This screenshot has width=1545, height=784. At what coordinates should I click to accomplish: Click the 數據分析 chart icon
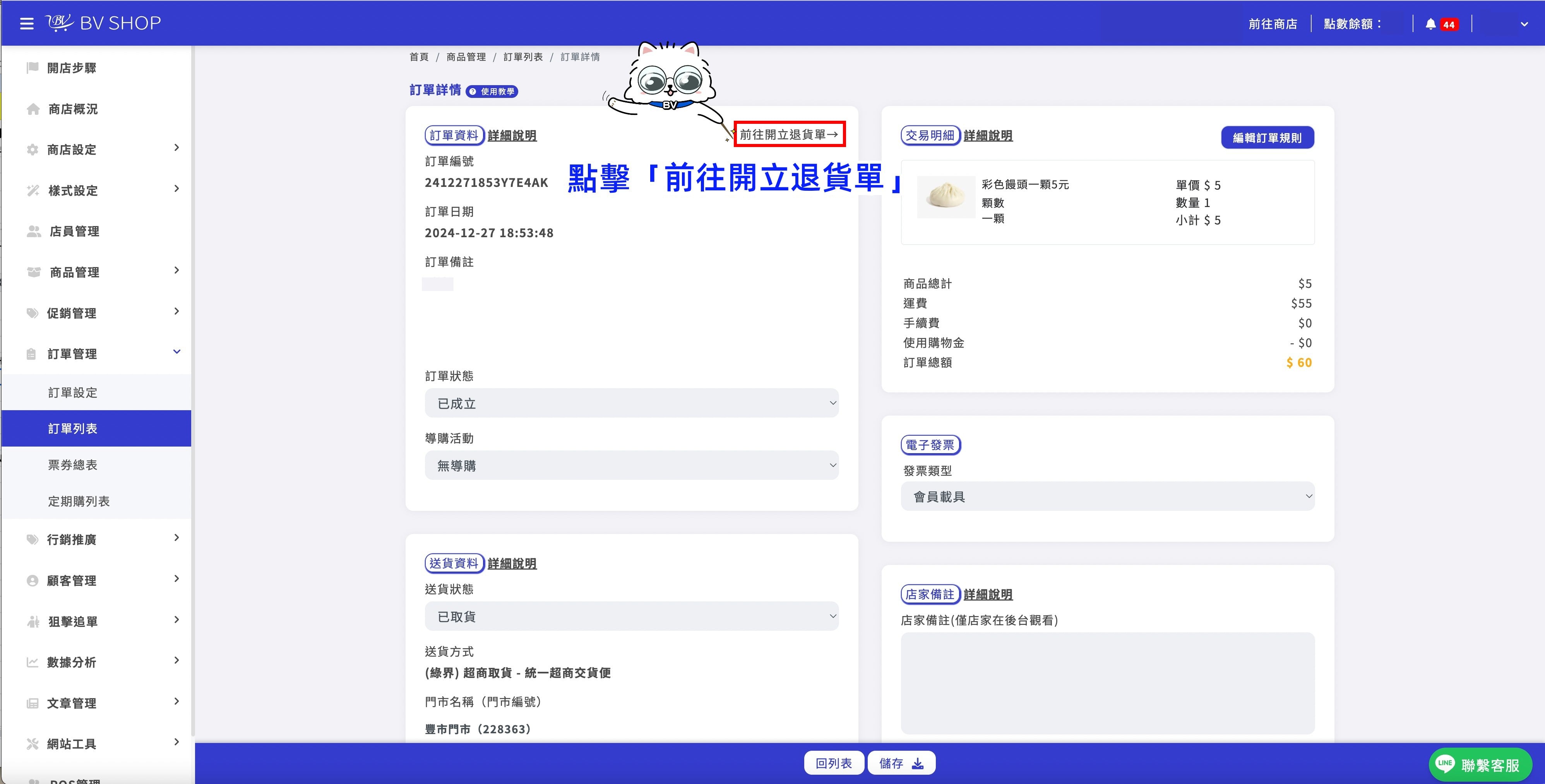click(x=33, y=662)
